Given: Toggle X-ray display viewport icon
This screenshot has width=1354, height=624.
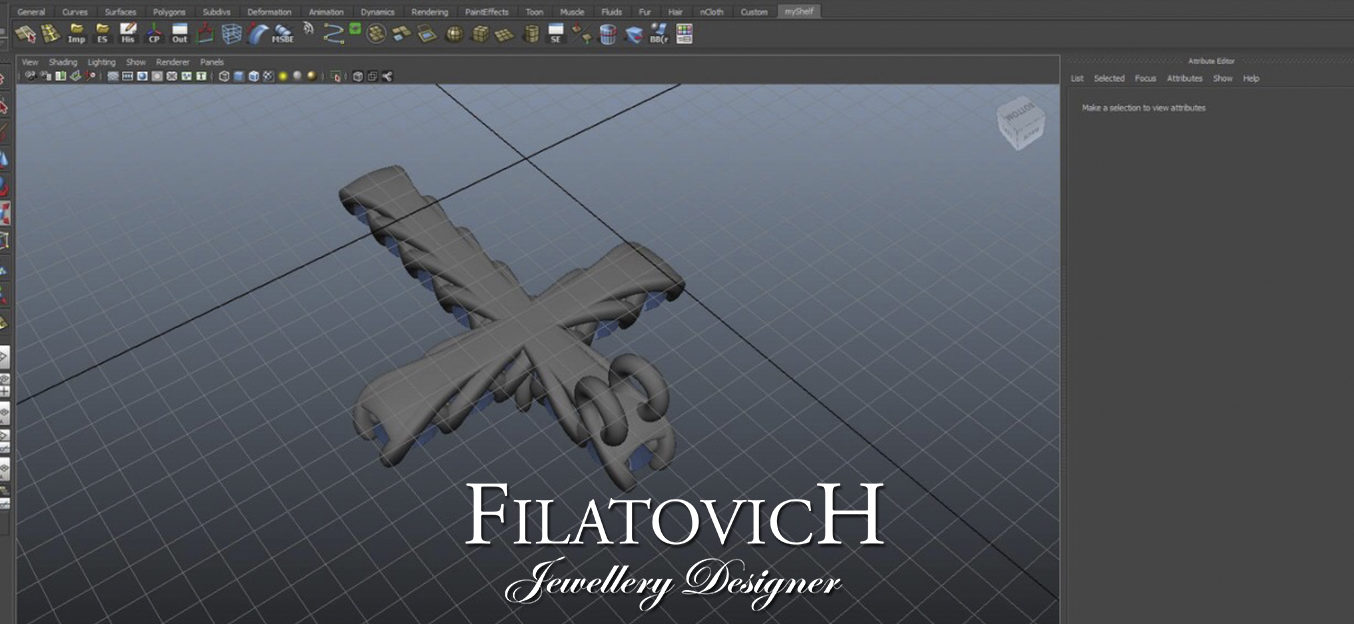Looking at the screenshot, I should 358,76.
